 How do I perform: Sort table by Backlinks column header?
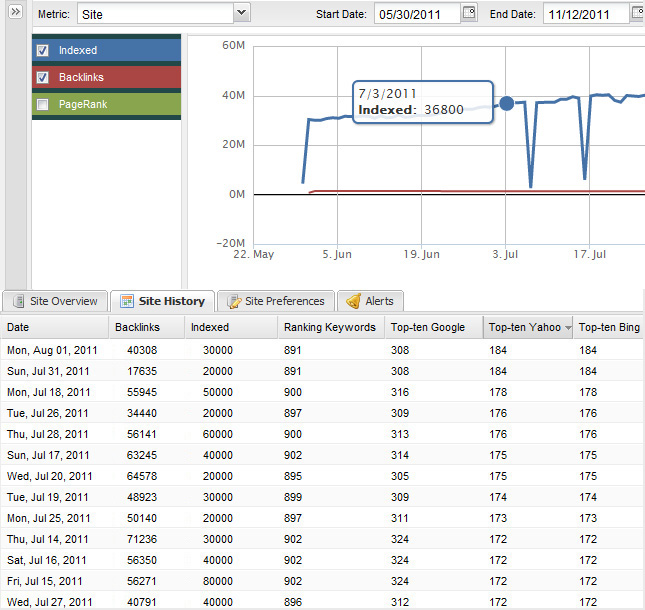(137, 327)
